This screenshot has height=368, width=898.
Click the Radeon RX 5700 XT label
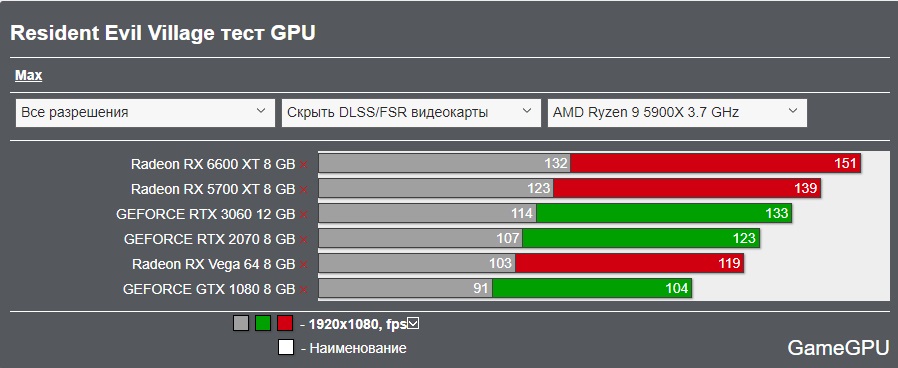coord(213,189)
